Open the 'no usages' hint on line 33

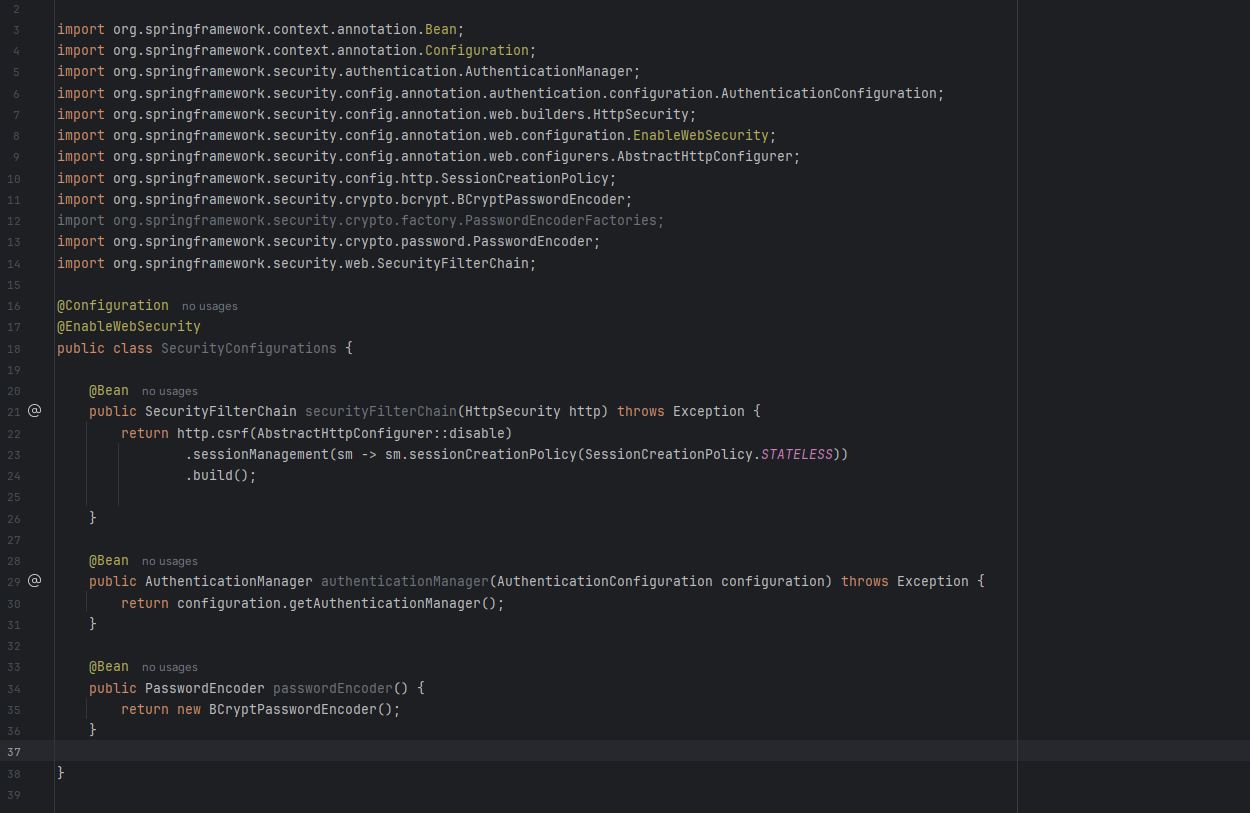pyautogui.click(x=170, y=667)
